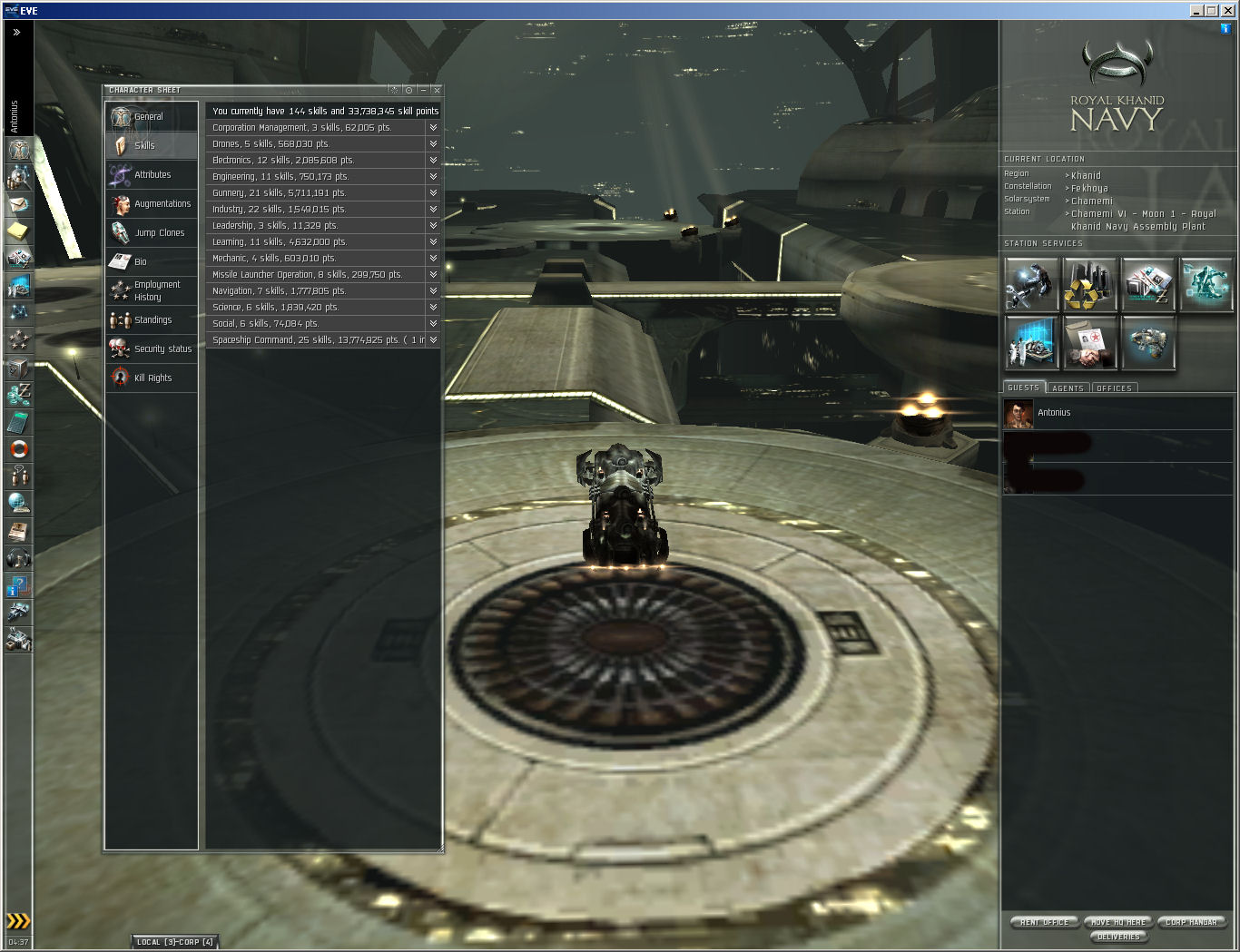Open the Wallet icon in Neocom
Image resolution: width=1240 pixels, height=952 pixels.
pos(18,394)
